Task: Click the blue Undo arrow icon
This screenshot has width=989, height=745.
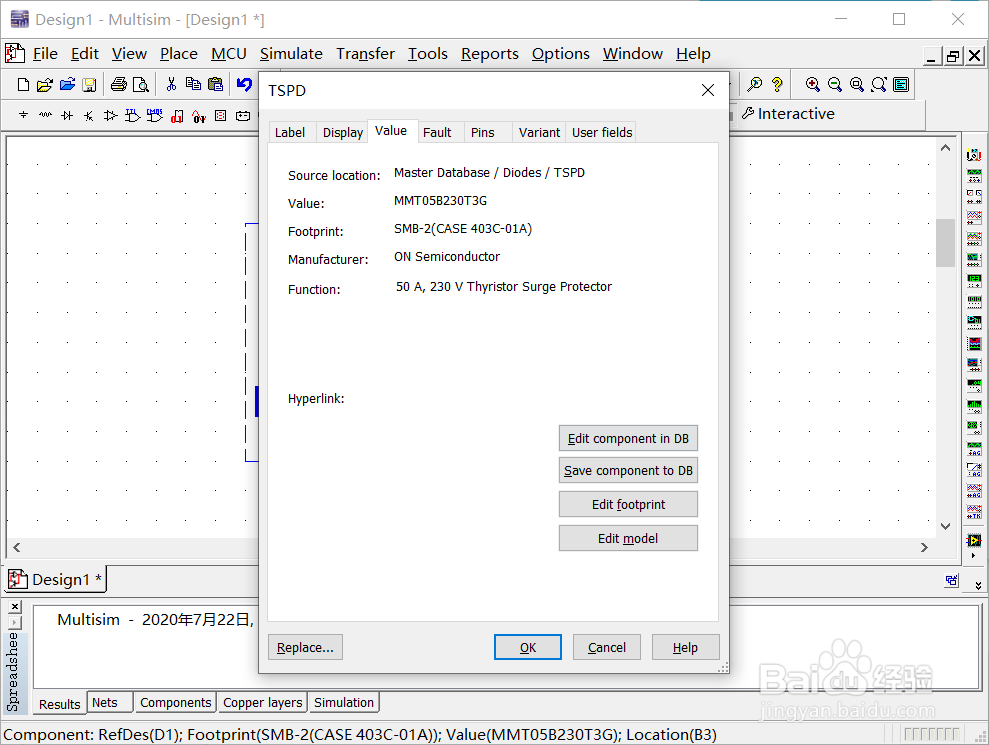Action: coord(244,84)
